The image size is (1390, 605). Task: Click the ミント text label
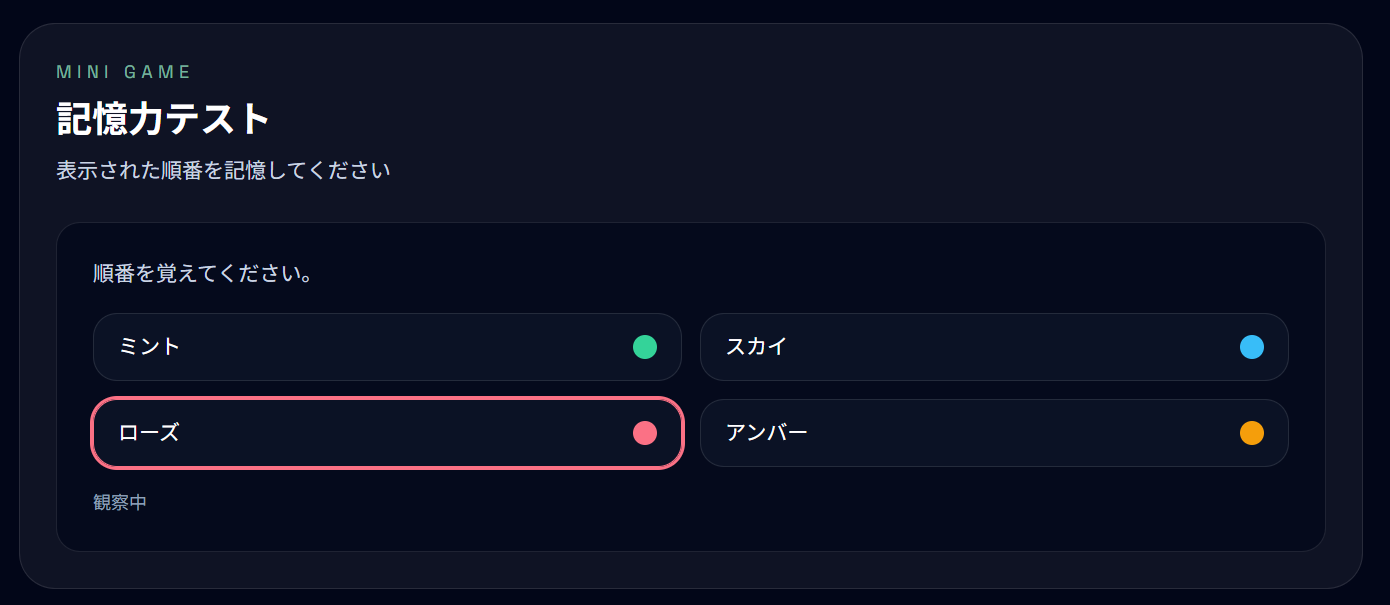[150, 347]
